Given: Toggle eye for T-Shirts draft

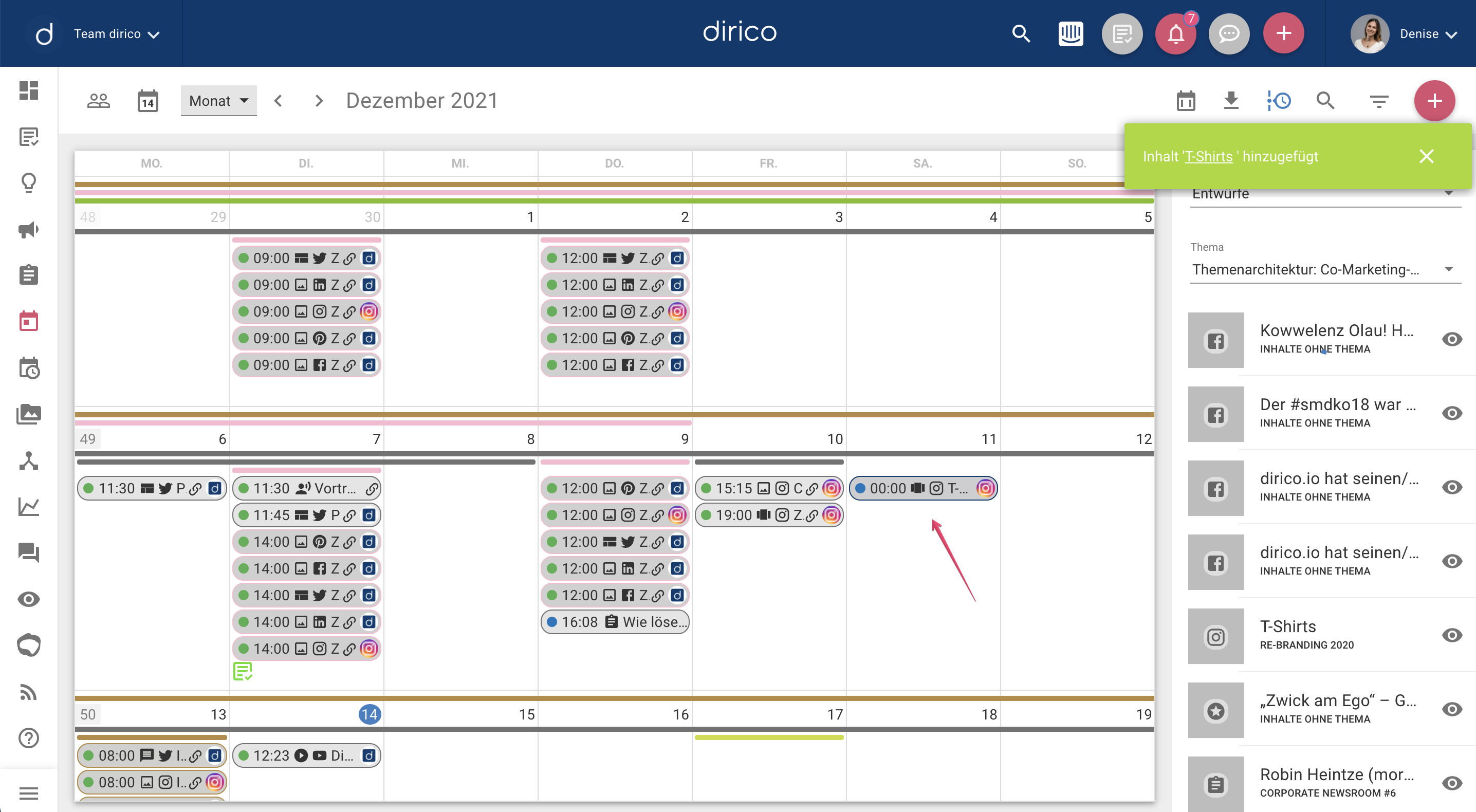Looking at the screenshot, I should tap(1452, 635).
